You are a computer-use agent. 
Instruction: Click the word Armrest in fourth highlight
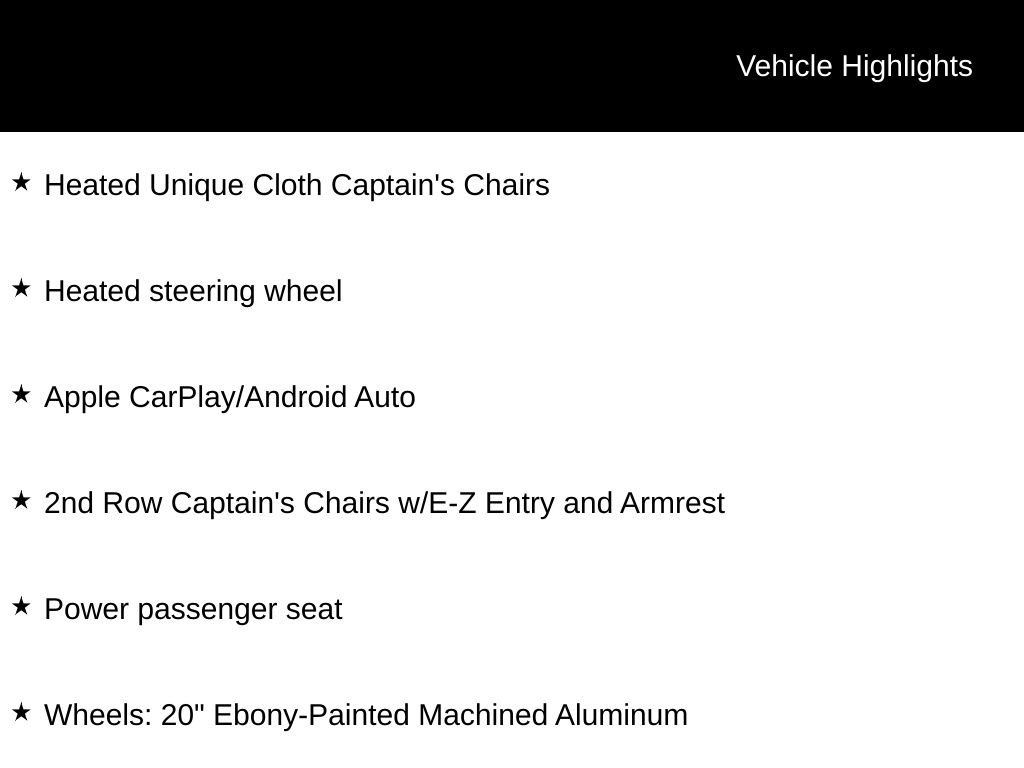[673, 504]
